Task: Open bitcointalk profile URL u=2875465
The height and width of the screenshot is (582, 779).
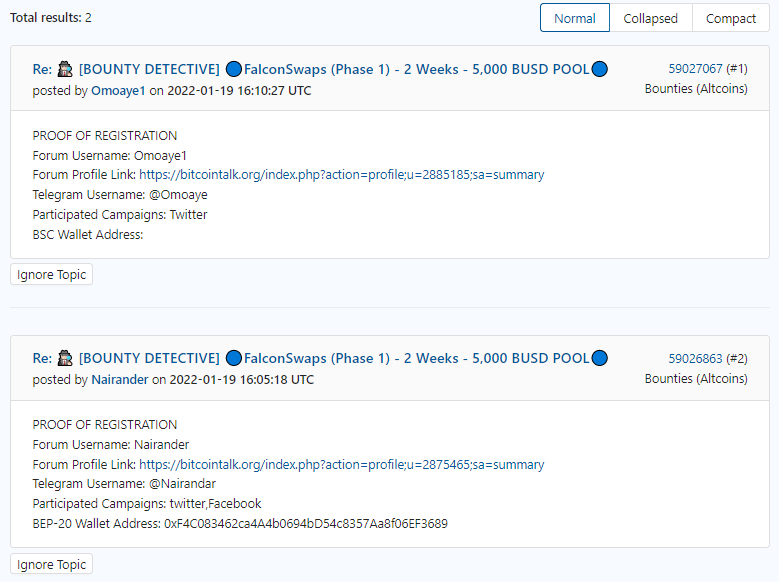Action: 342,465
